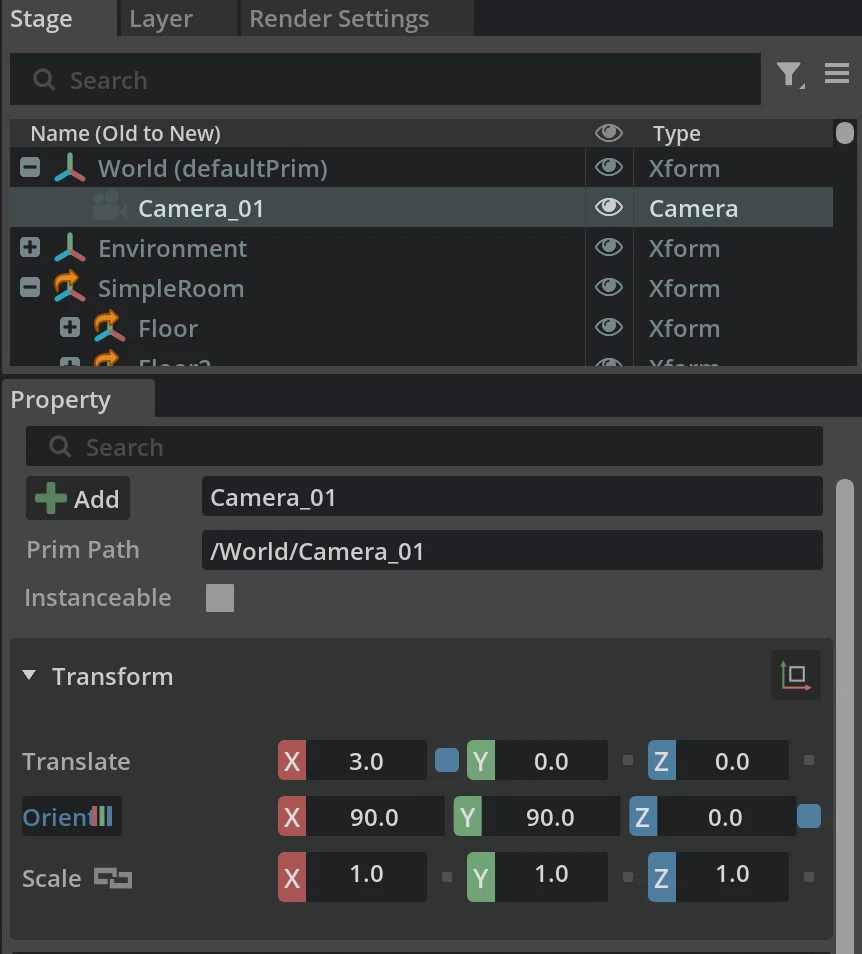862x954 pixels.
Task: Switch to the Layer tab
Action: [161, 18]
